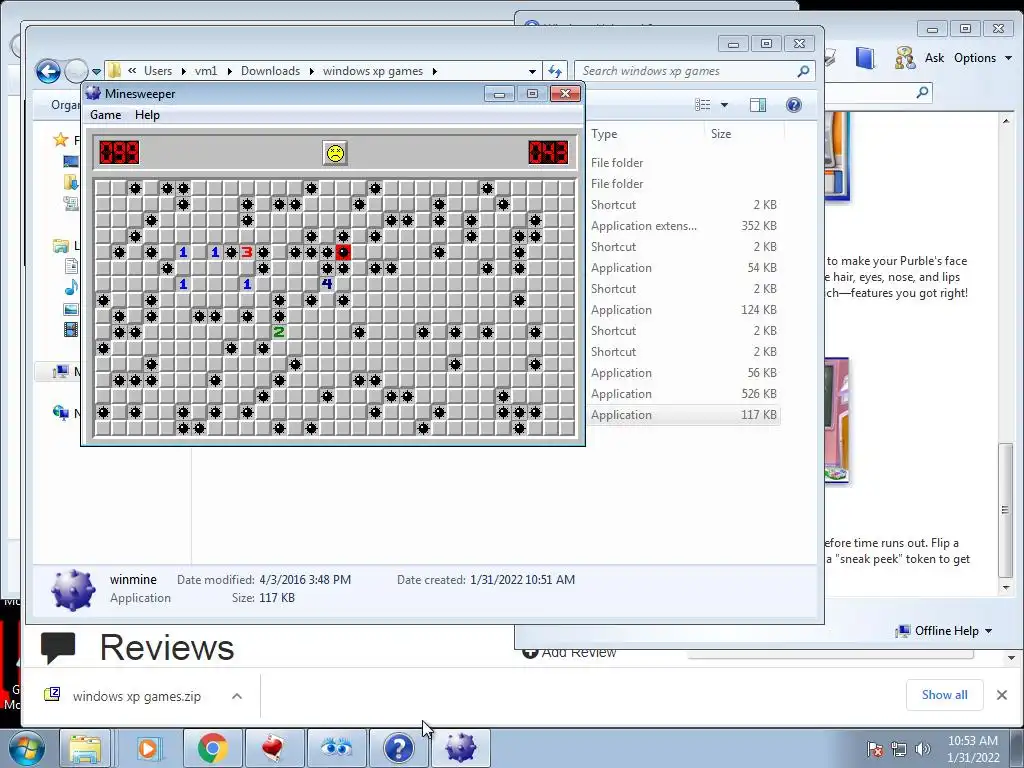
Task: Select the 54 KB Application row
Action: coord(683,268)
